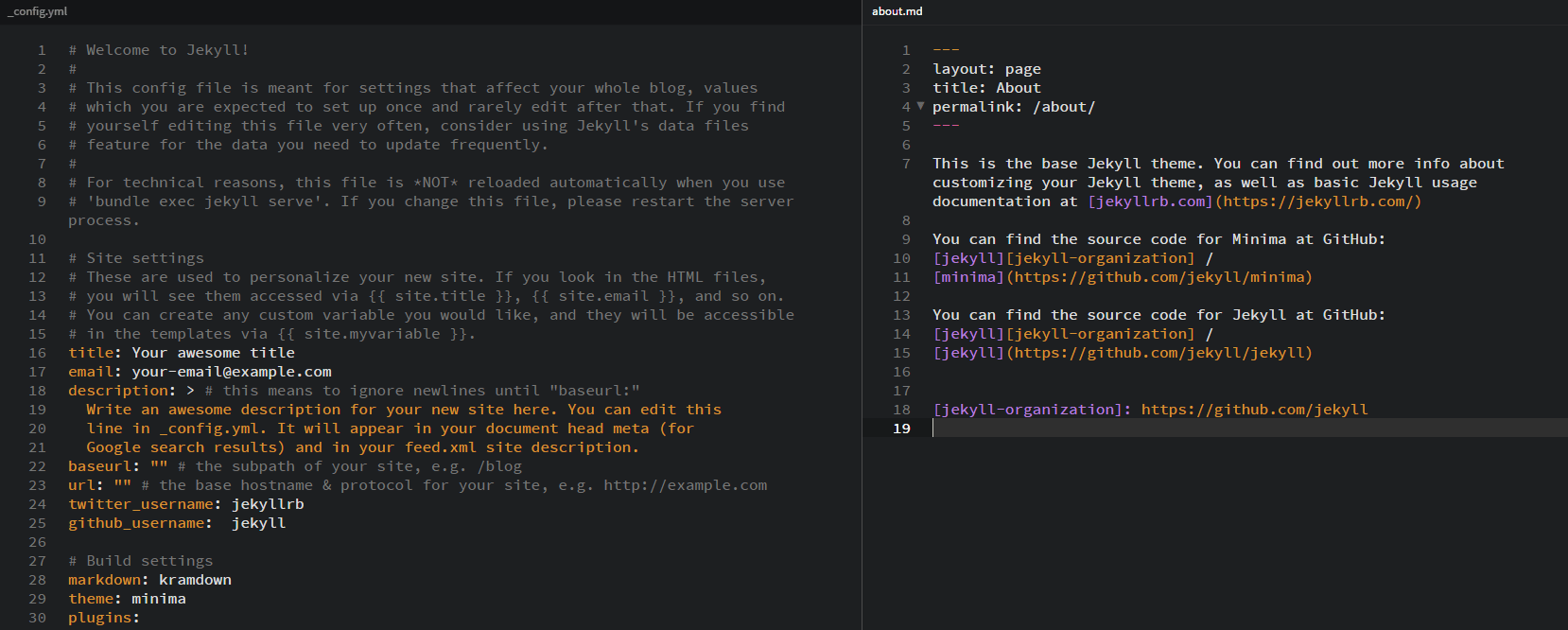Click line number 16 in _config.yml gutter
The height and width of the screenshot is (630, 1568).
[x=37, y=353]
